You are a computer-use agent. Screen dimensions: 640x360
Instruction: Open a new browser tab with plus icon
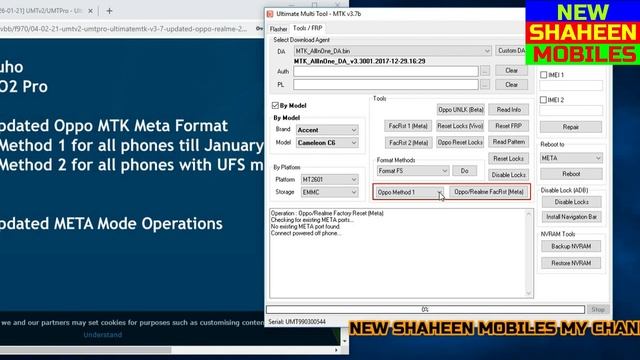pos(109,11)
